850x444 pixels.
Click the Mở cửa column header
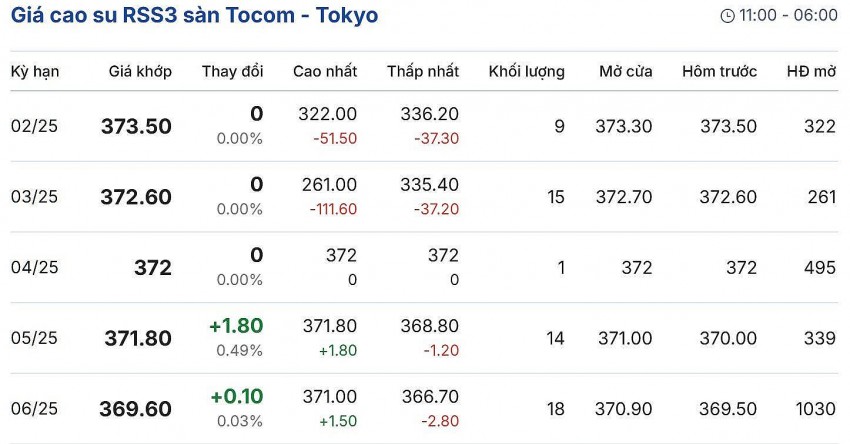click(625, 71)
